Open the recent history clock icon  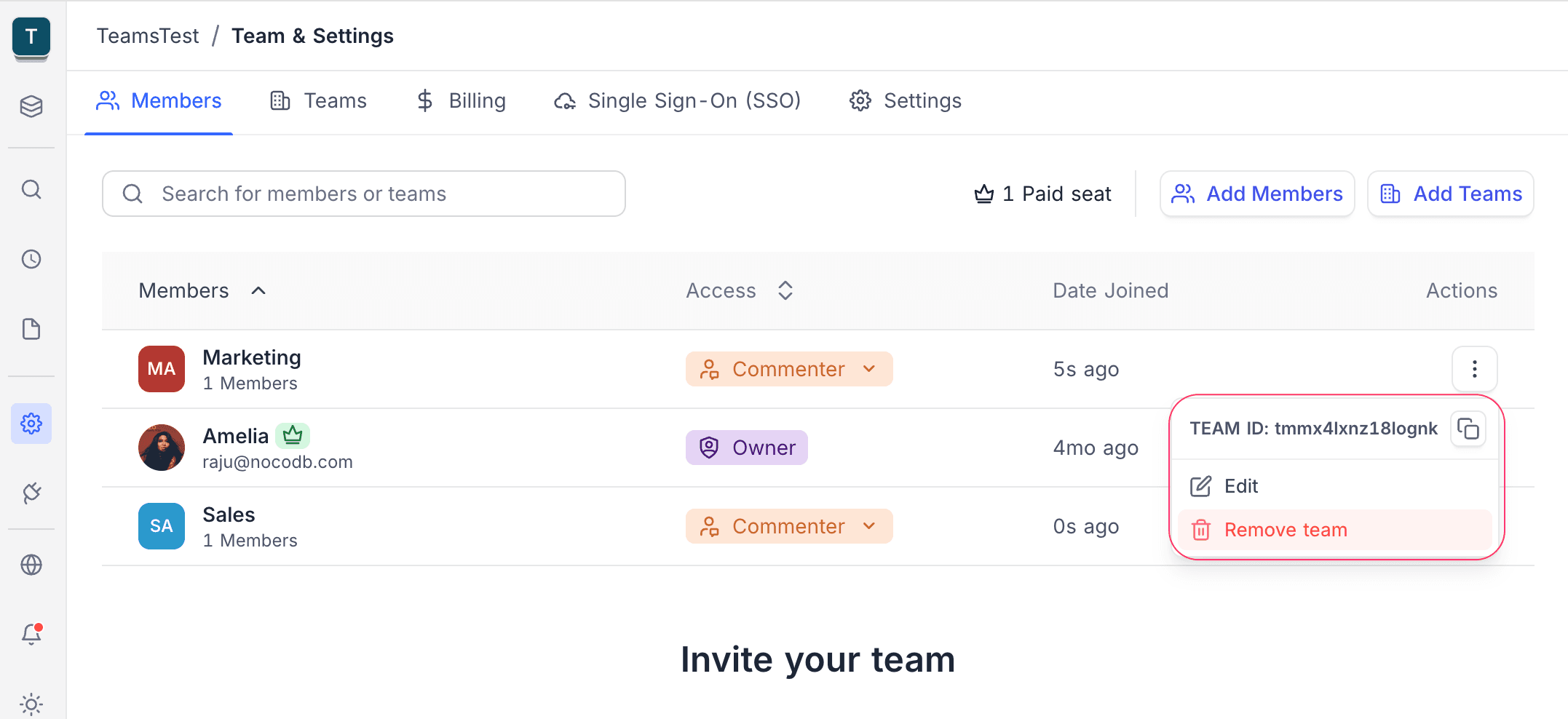pyautogui.click(x=31, y=259)
